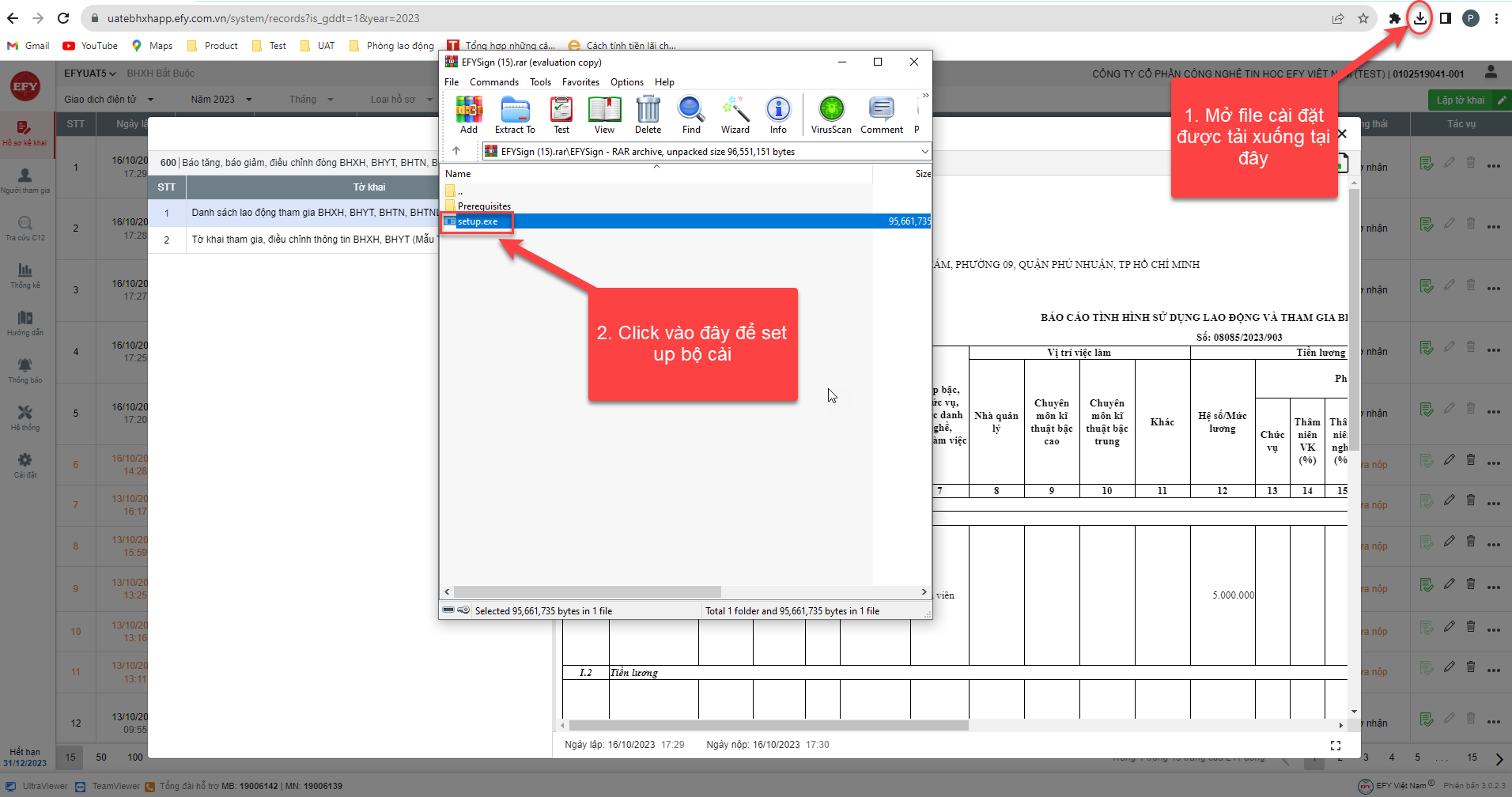Open the Comment tool in WinRAR
1512x797 pixels.
(x=881, y=114)
